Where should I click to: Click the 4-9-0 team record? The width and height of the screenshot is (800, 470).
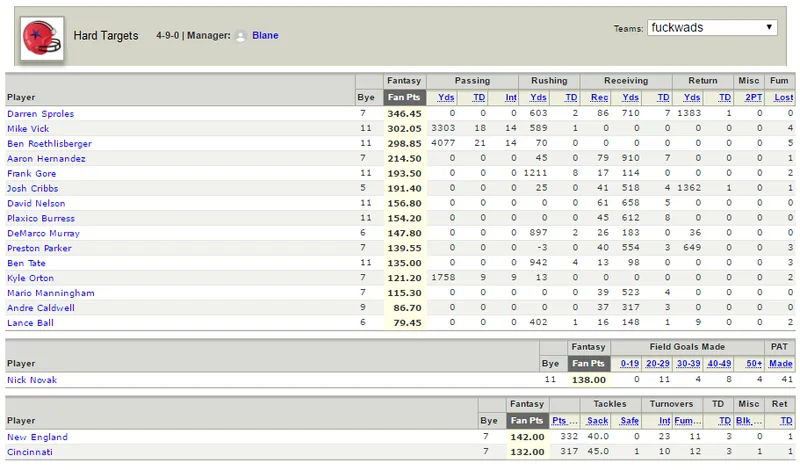[167, 35]
